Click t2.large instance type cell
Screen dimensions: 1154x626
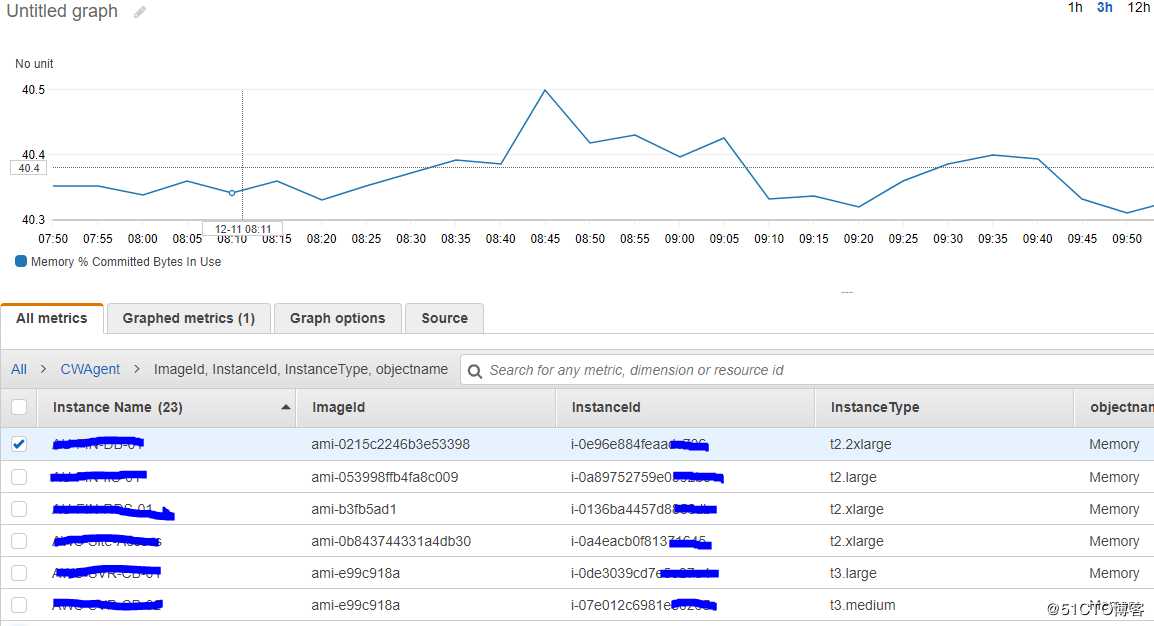tap(853, 477)
